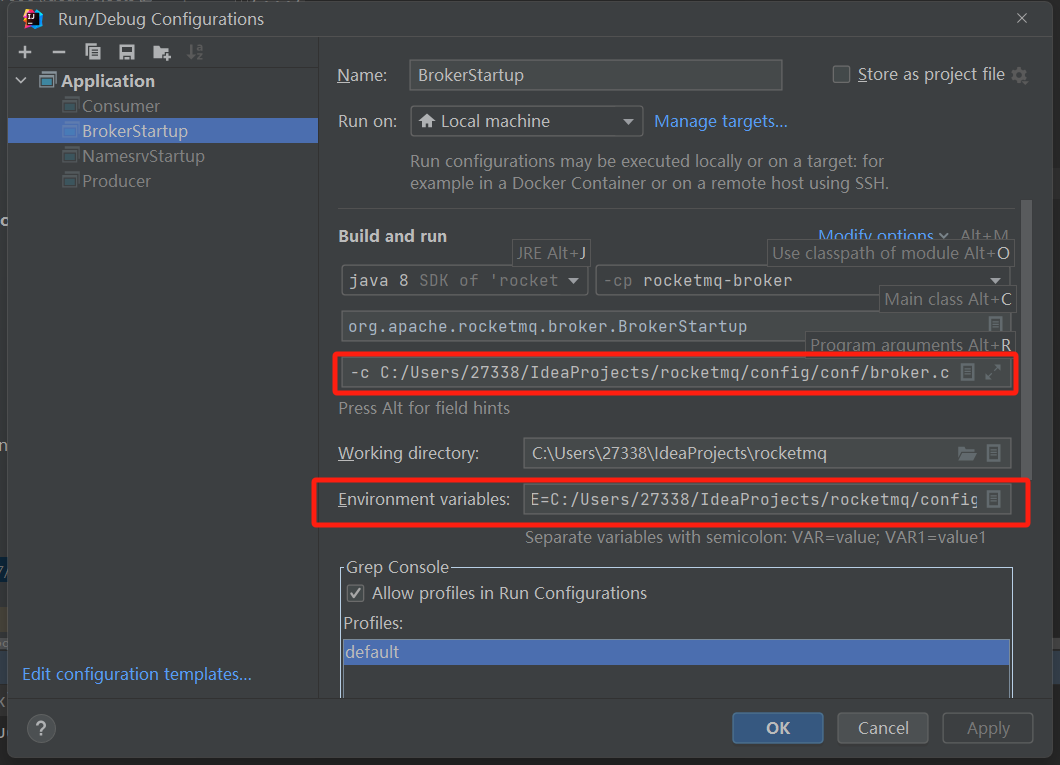Save configuration with the floppy-disk icon

point(126,52)
